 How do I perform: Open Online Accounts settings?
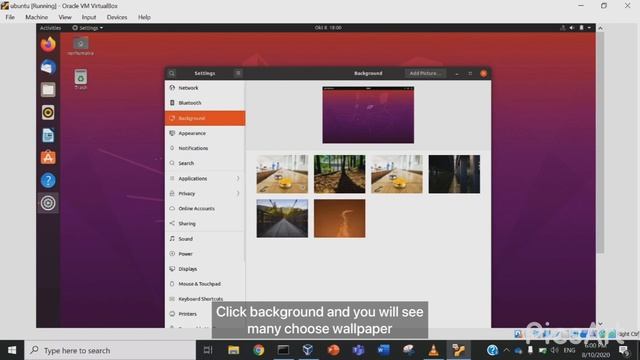[205, 209]
